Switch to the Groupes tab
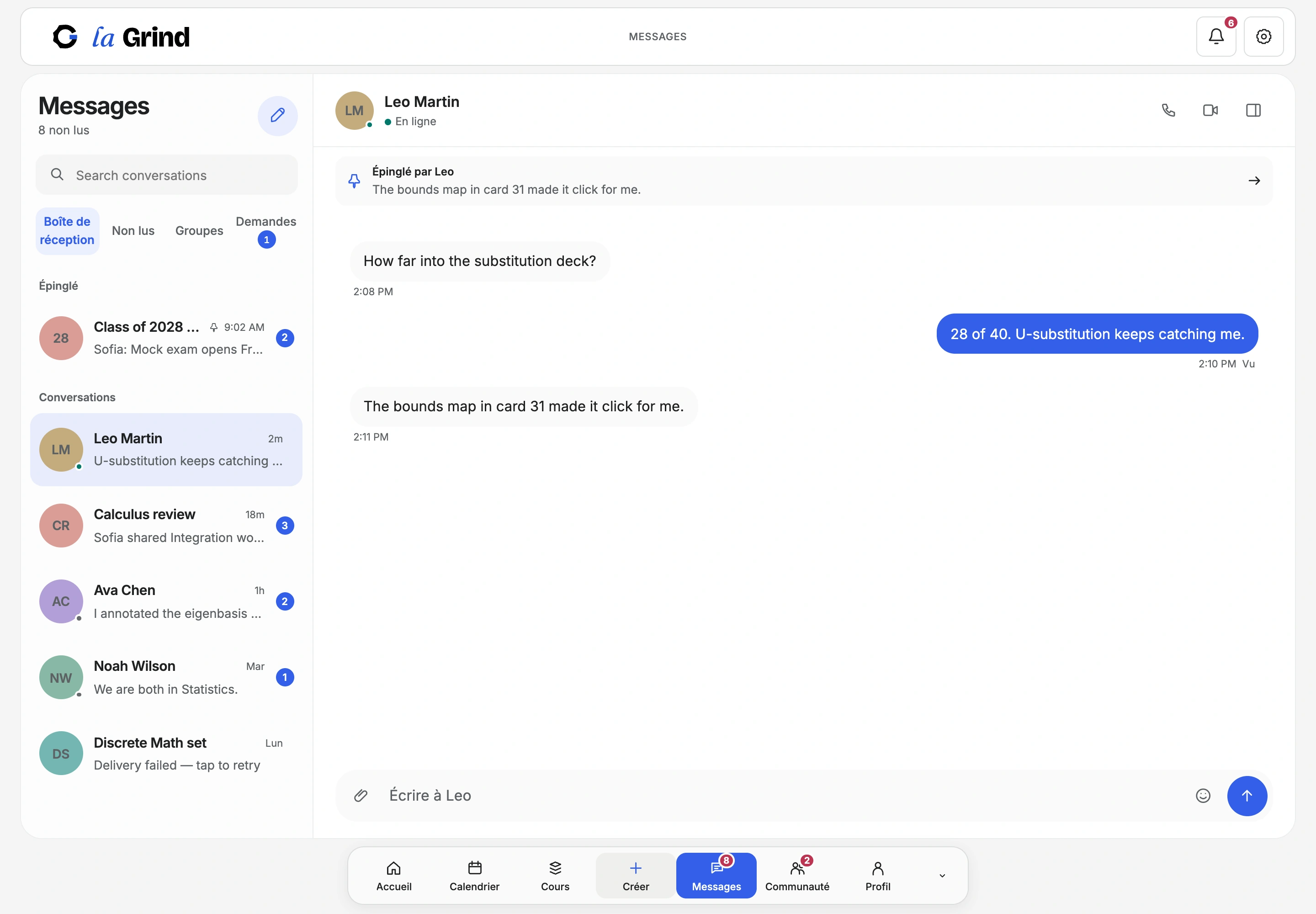 pos(199,231)
